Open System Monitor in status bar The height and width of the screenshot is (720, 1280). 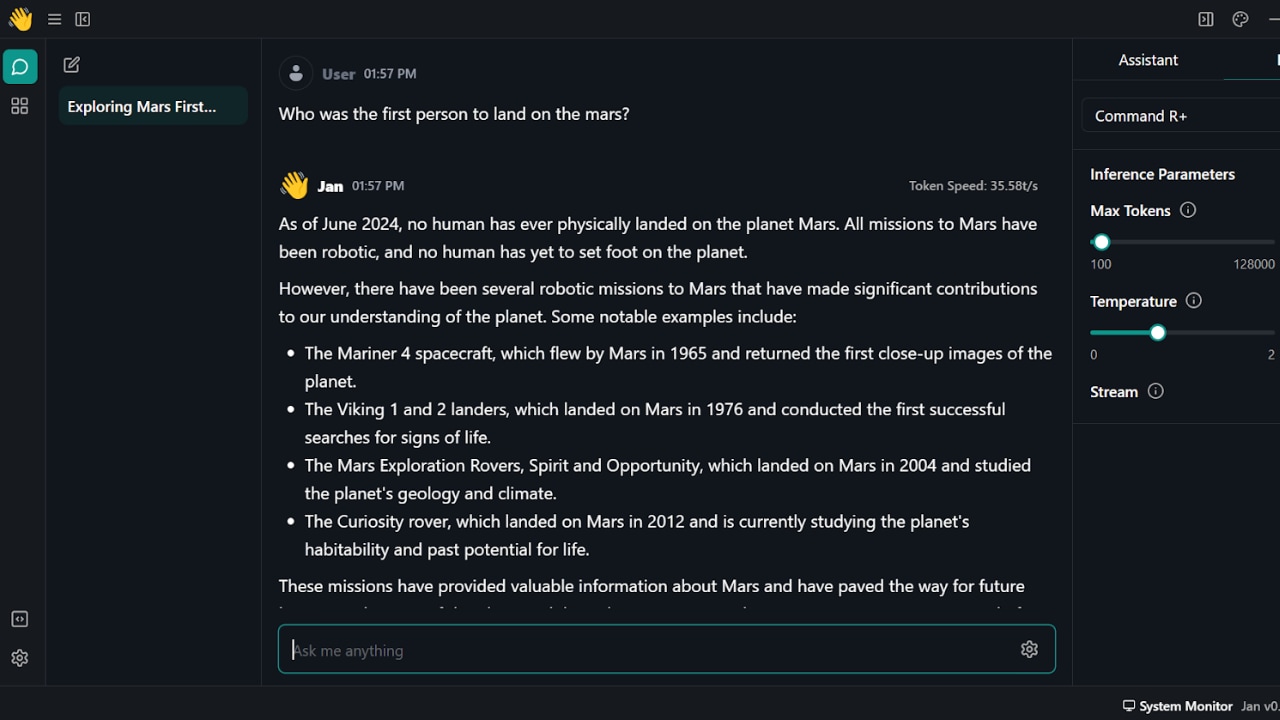coord(1177,706)
